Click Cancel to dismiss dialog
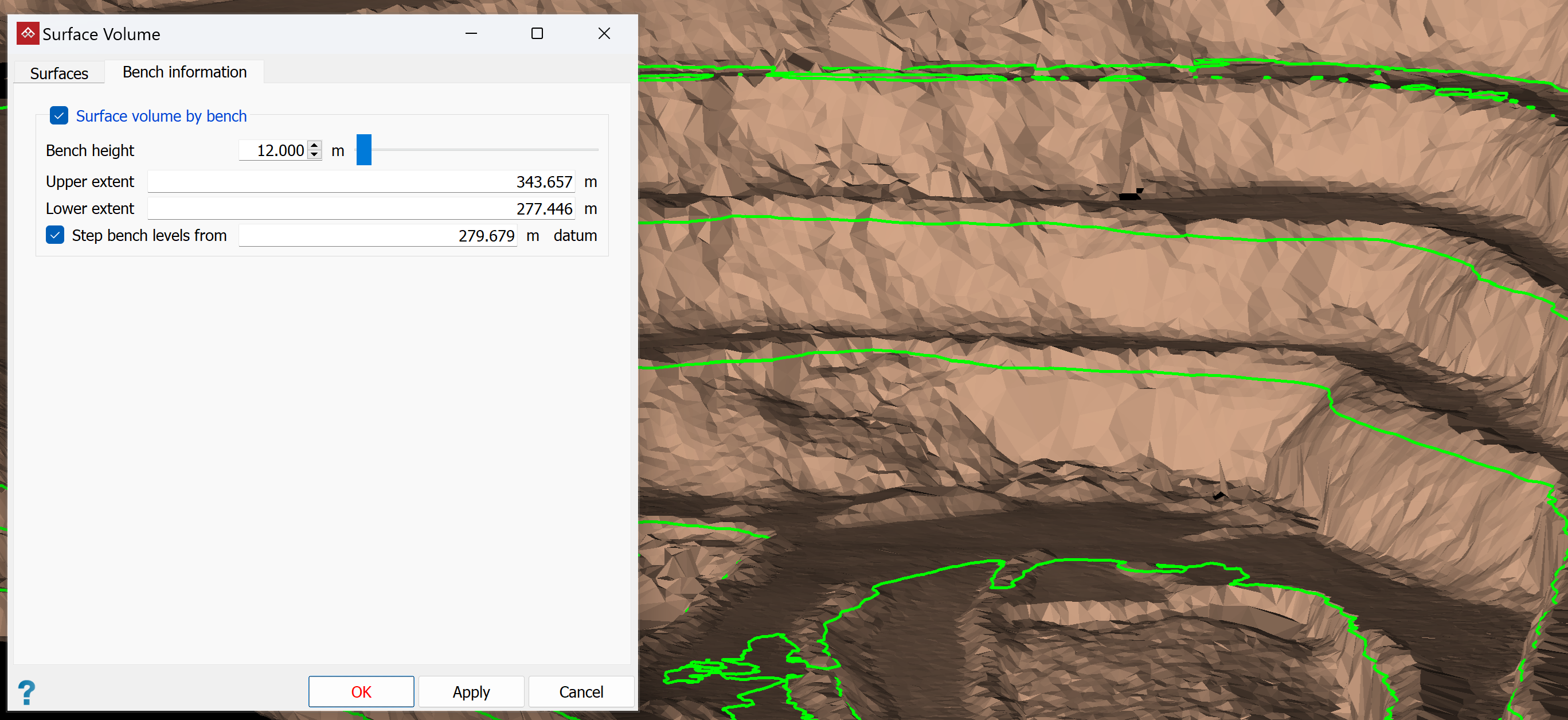1568x720 pixels. (581, 692)
